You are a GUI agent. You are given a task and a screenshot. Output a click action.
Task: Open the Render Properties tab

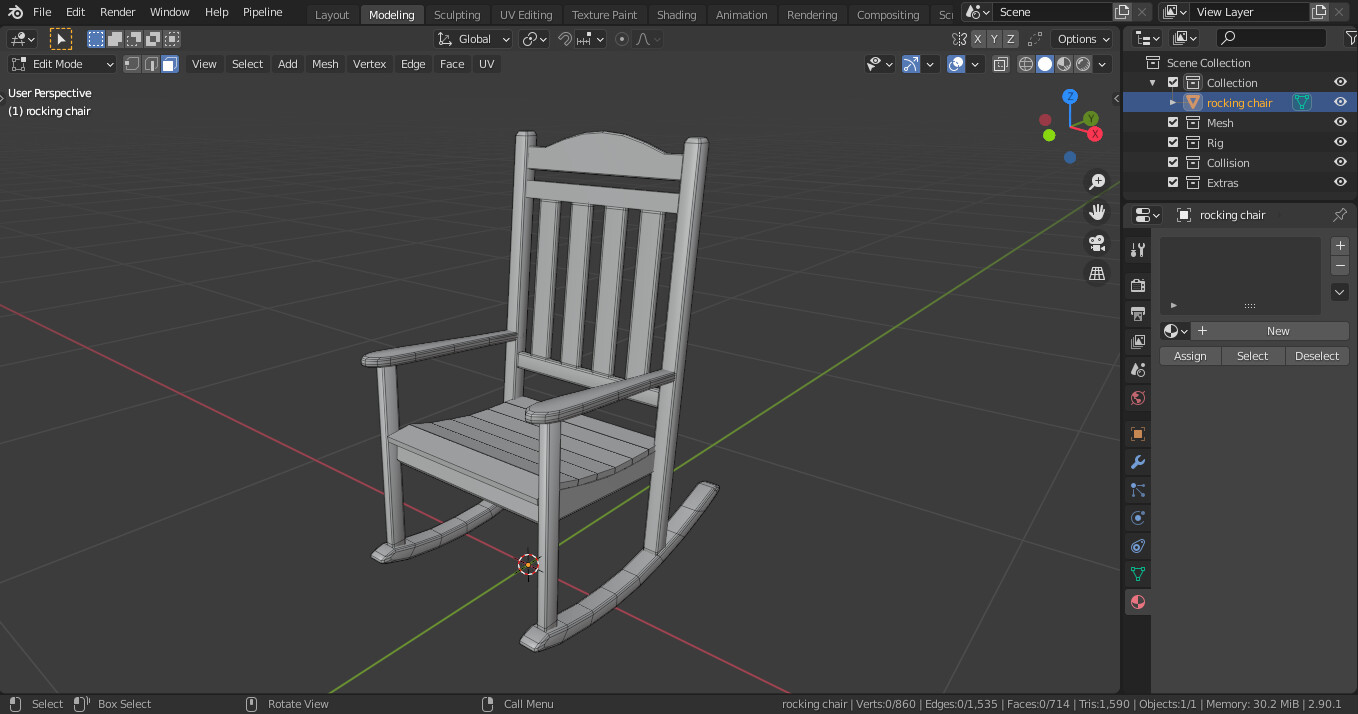click(x=1137, y=284)
